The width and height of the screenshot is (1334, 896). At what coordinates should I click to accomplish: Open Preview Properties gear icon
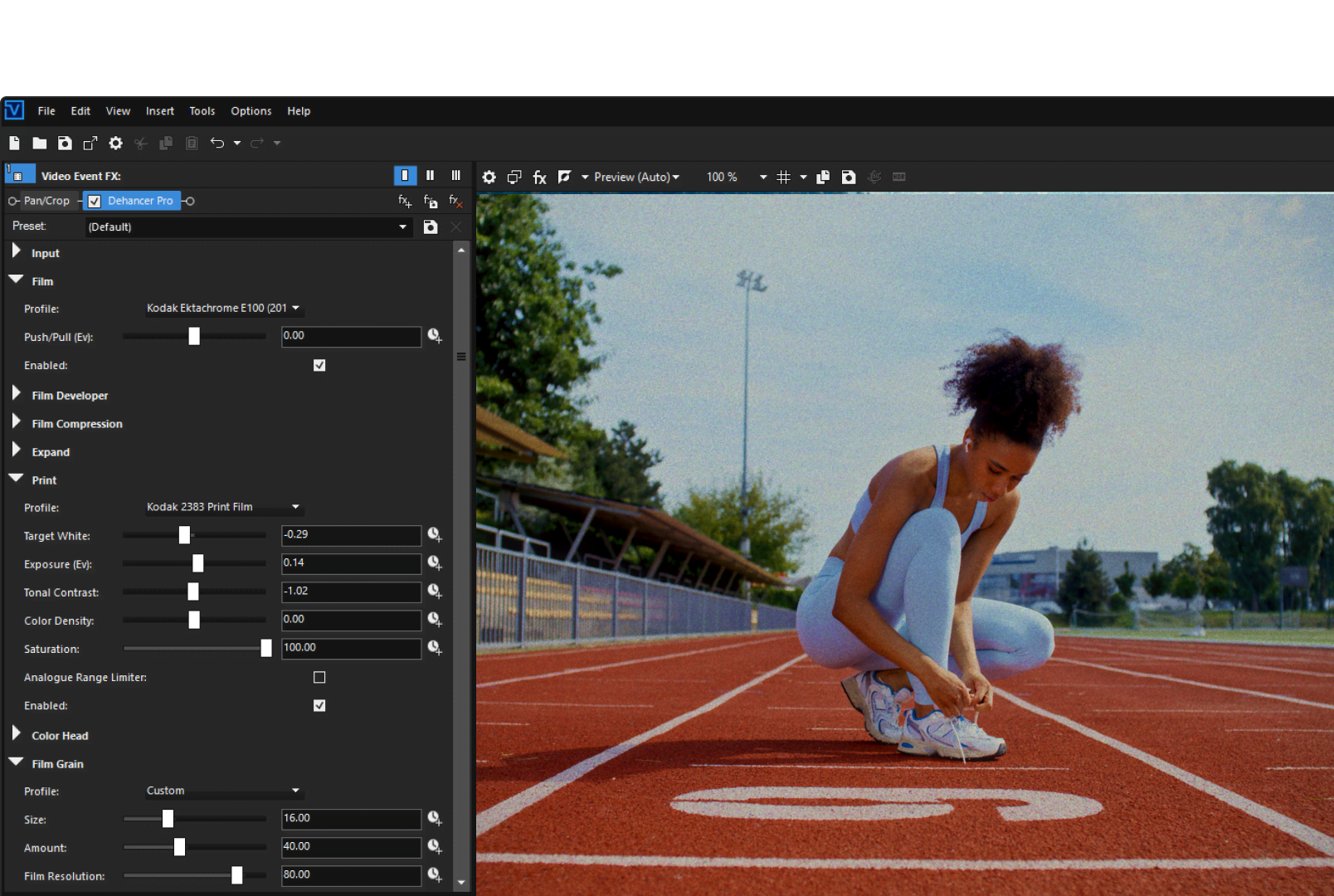[489, 177]
